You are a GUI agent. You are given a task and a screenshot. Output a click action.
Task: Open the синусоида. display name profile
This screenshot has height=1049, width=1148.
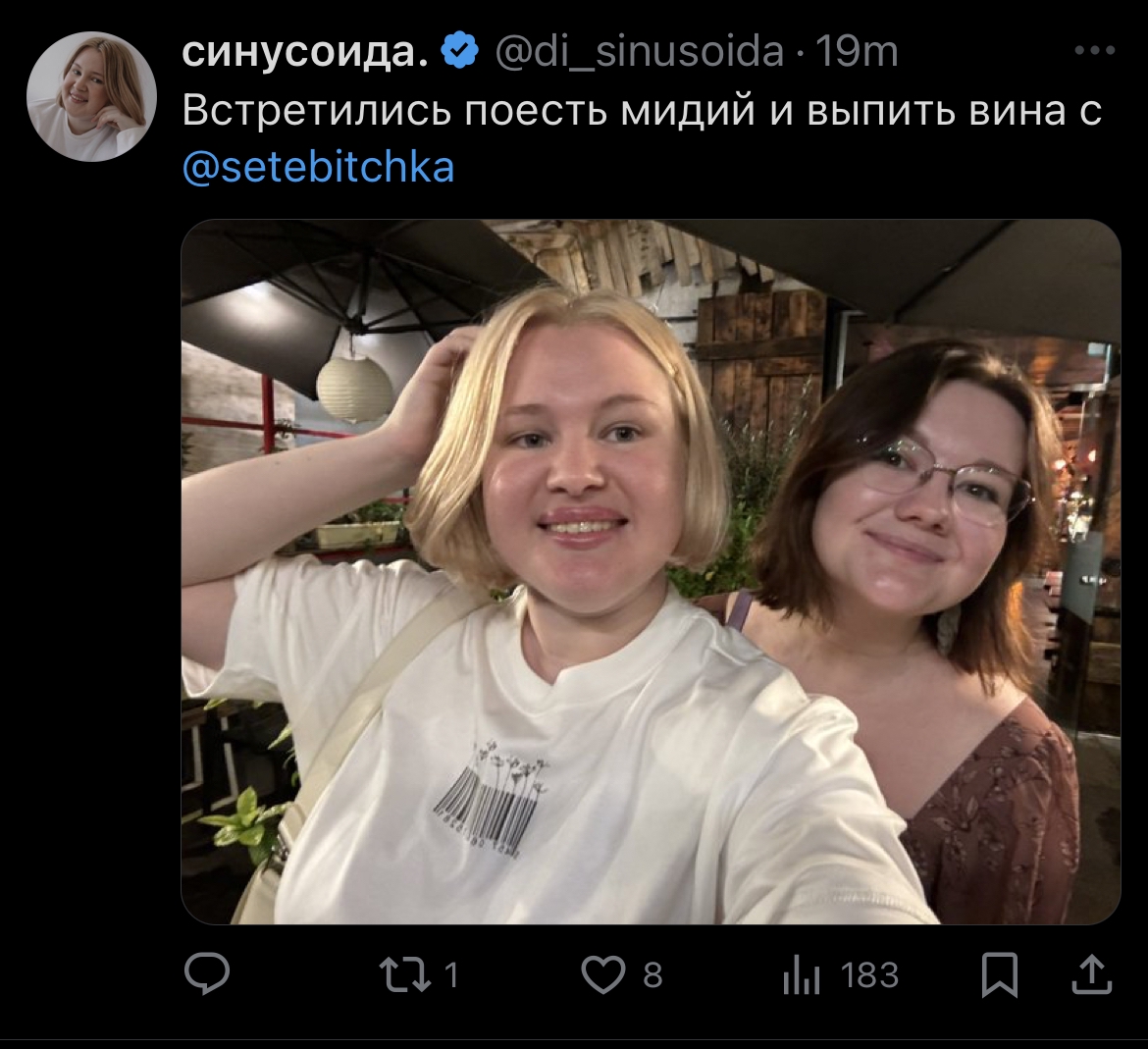(304, 51)
